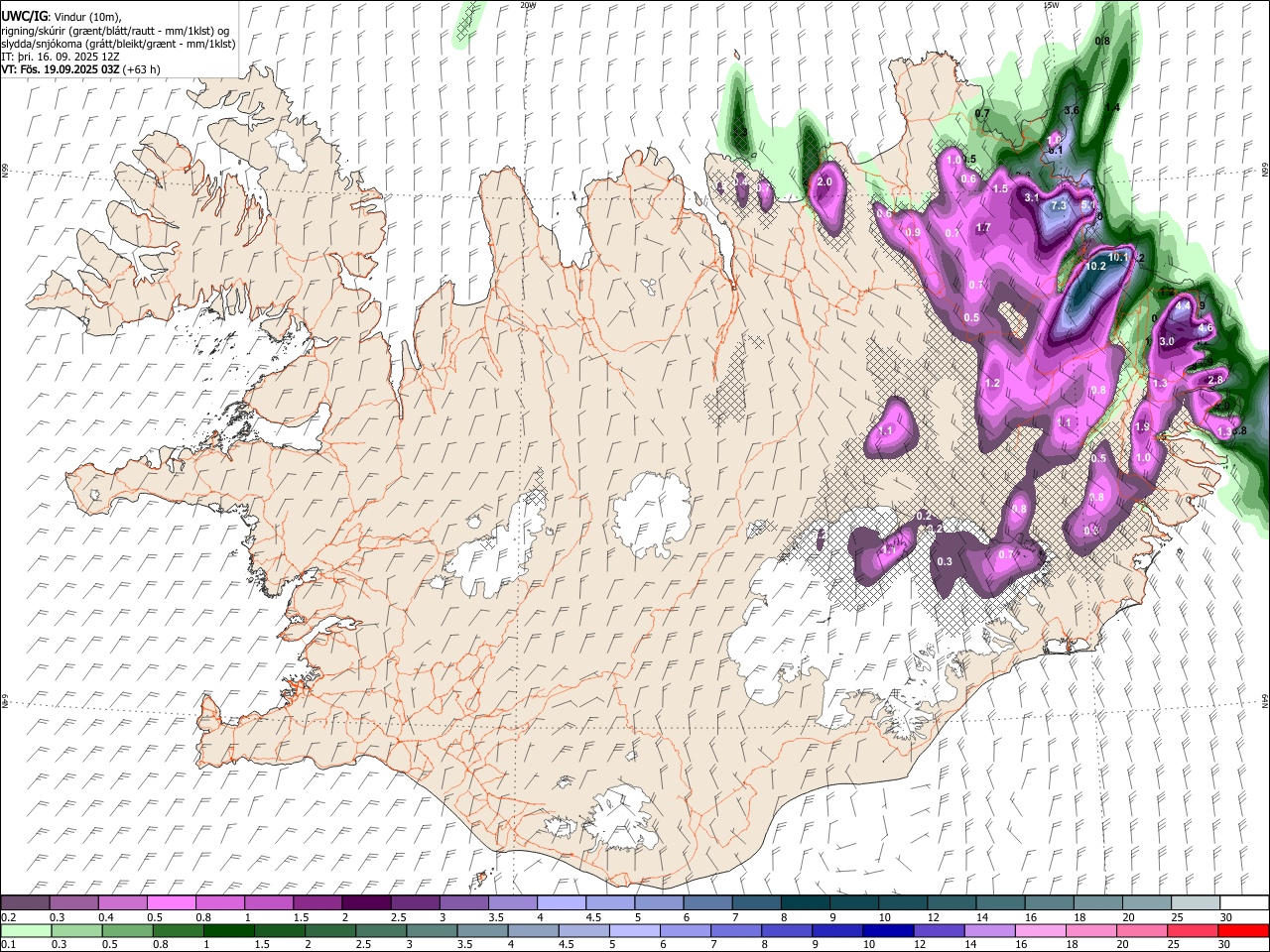Click the '25' label in lower legend row
This screenshot has height=952, width=1270.
pyautogui.click(x=1174, y=945)
